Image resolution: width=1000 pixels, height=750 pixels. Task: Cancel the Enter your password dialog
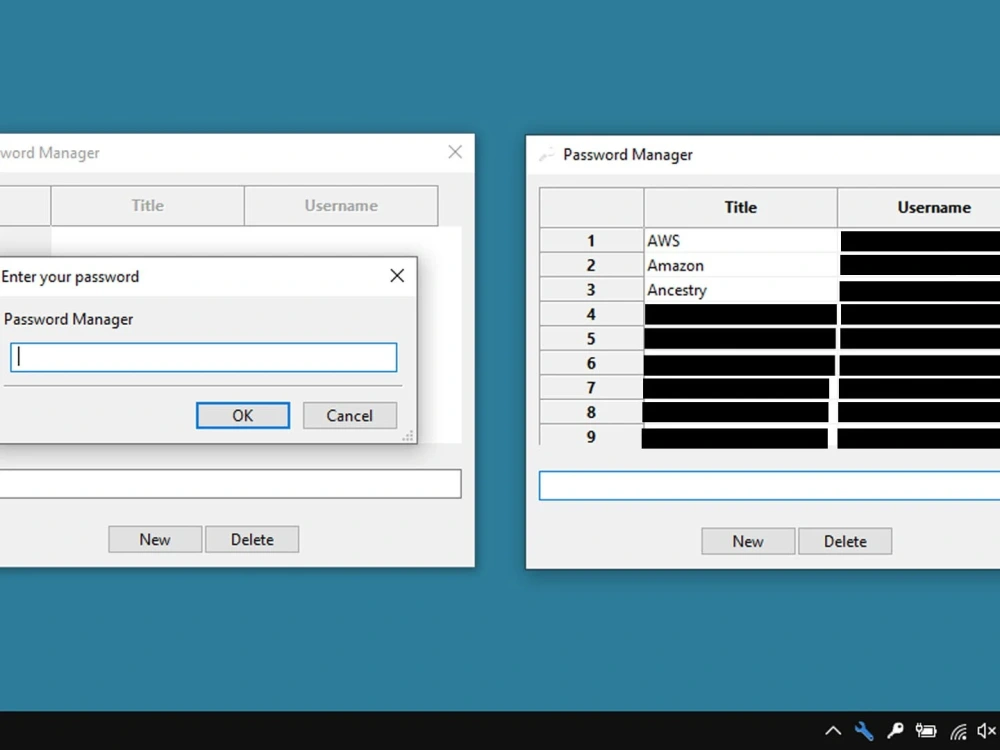(349, 416)
